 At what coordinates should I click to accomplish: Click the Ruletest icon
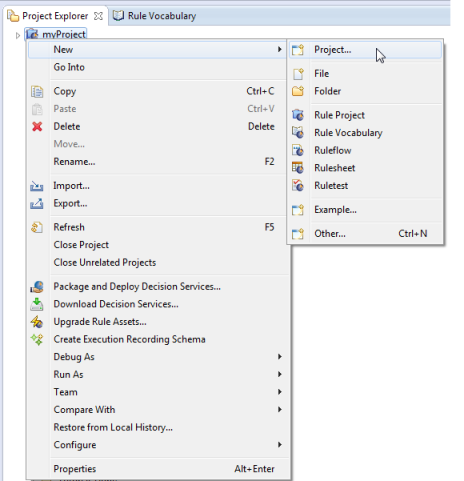click(298, 185)
